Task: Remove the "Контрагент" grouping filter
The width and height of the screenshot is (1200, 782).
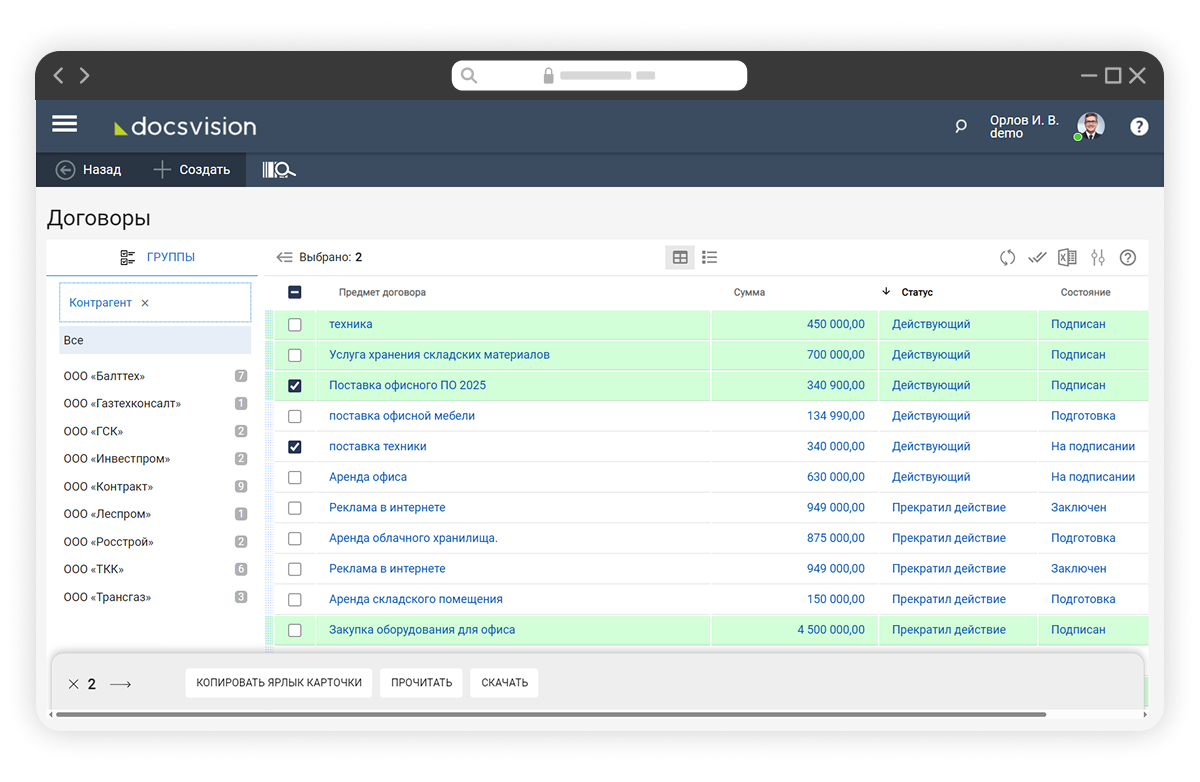Action: pyautogui.click(x=145, y=303)
